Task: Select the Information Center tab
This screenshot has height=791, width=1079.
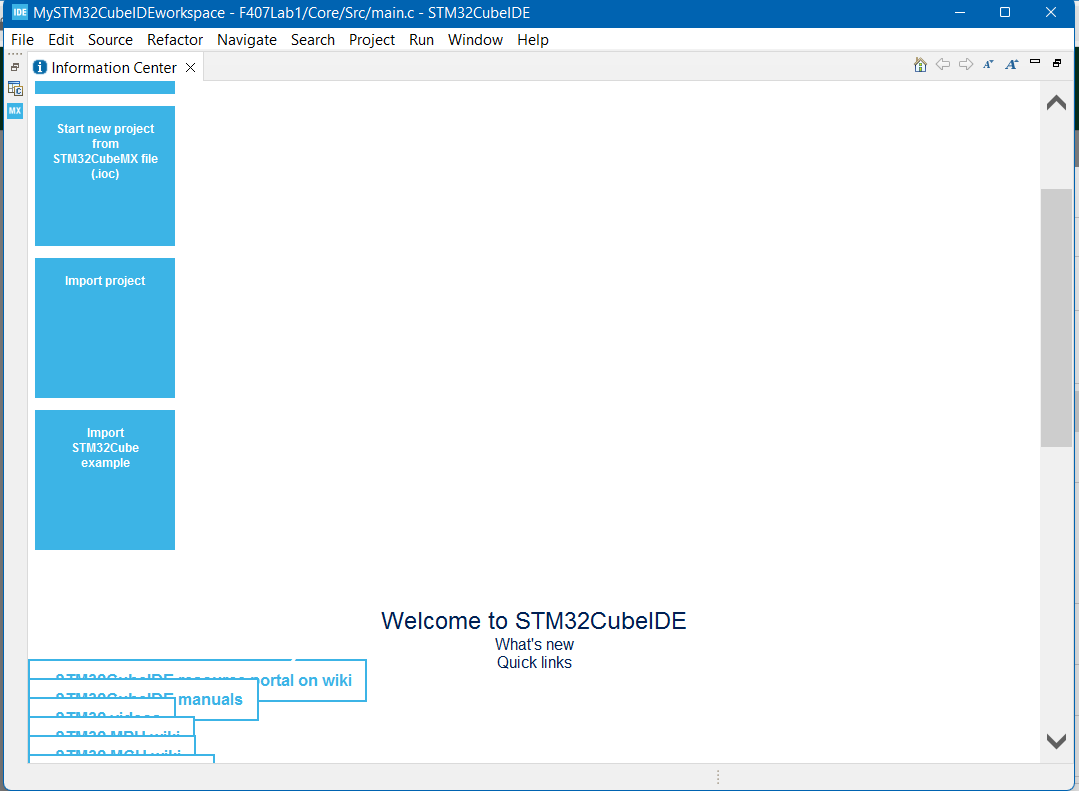Action: (110, 67)
